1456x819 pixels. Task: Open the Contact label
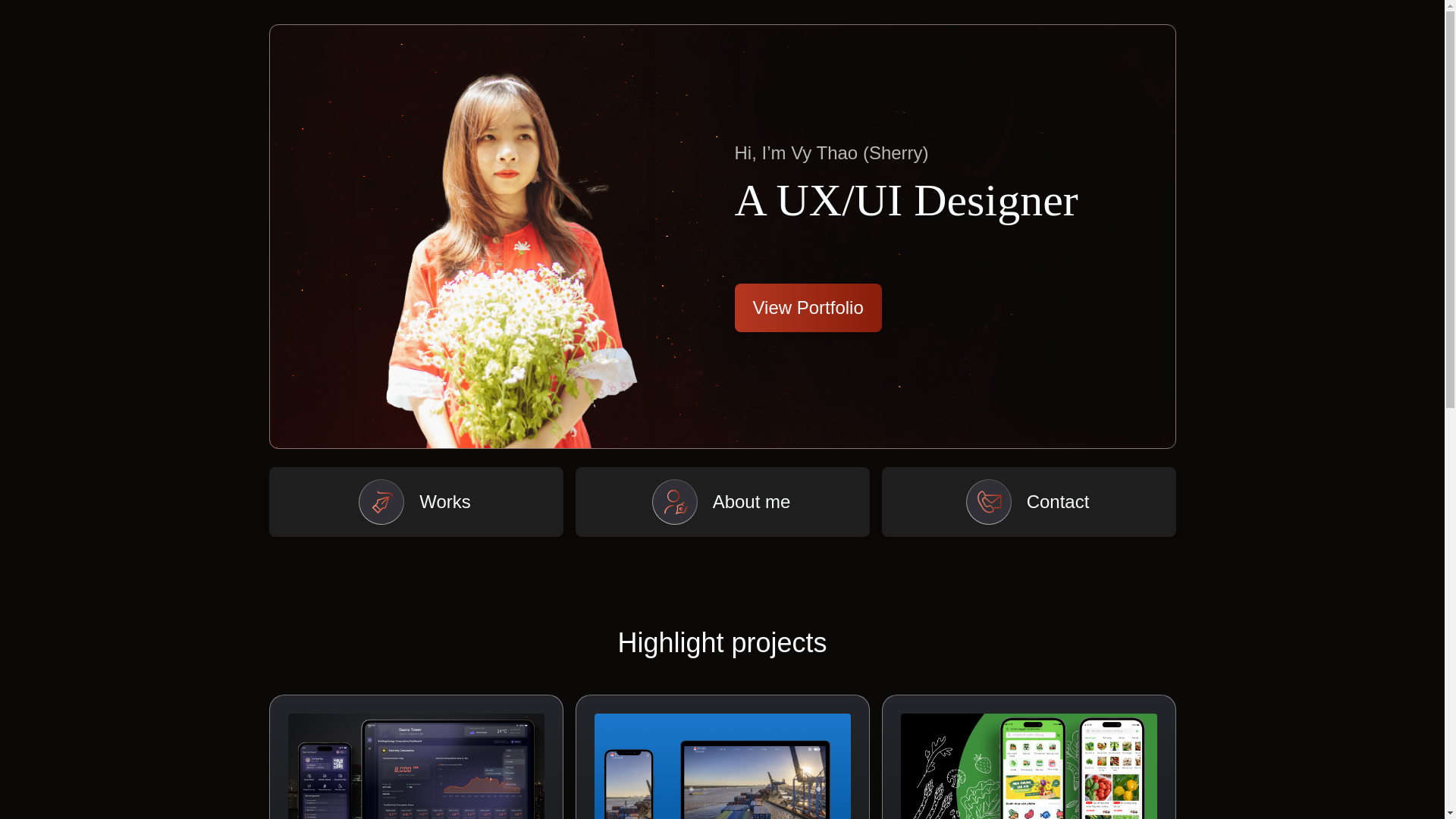tap(1057, 502)
